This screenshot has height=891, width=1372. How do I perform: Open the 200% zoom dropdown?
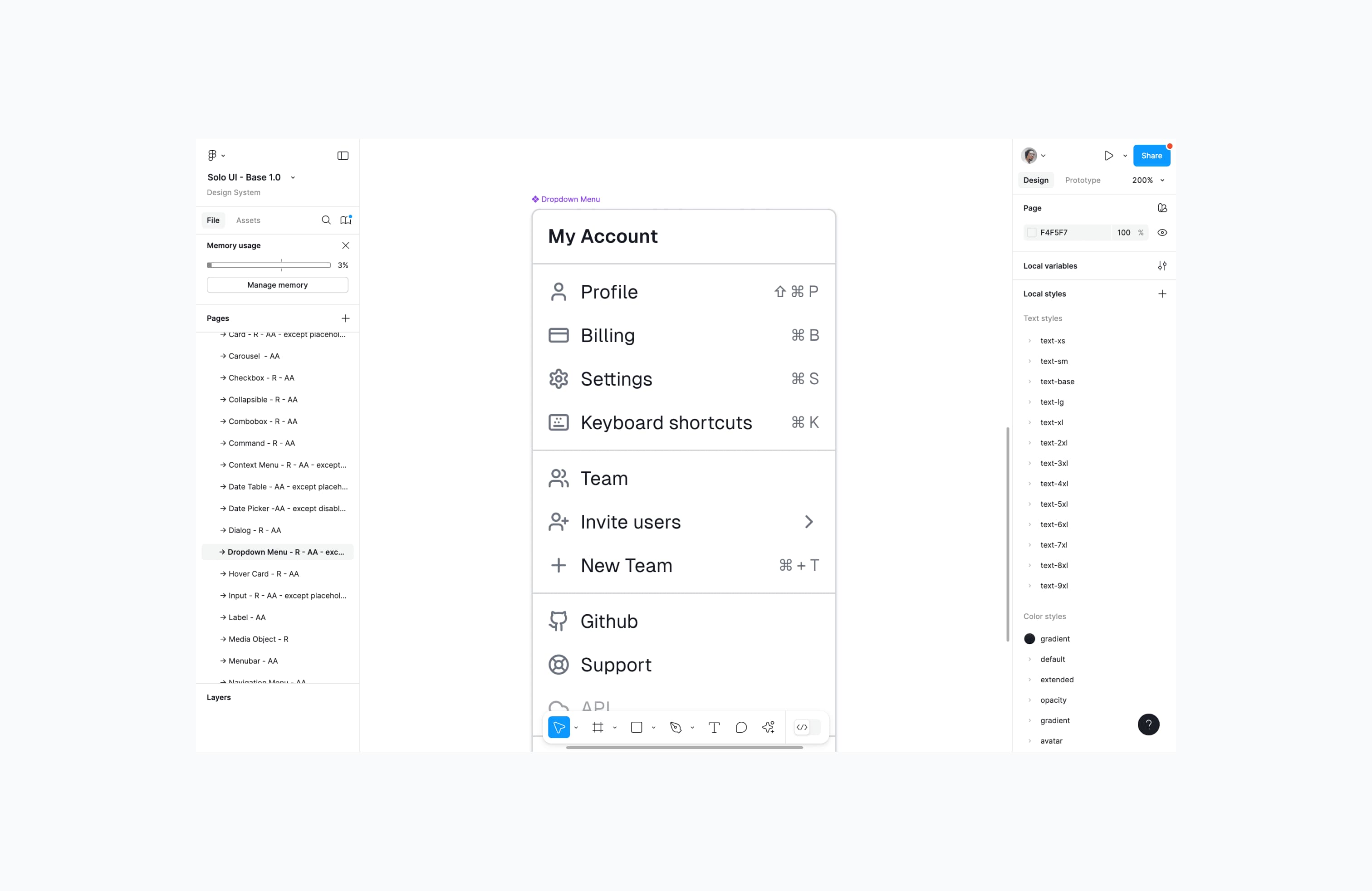click(1148, 181)
